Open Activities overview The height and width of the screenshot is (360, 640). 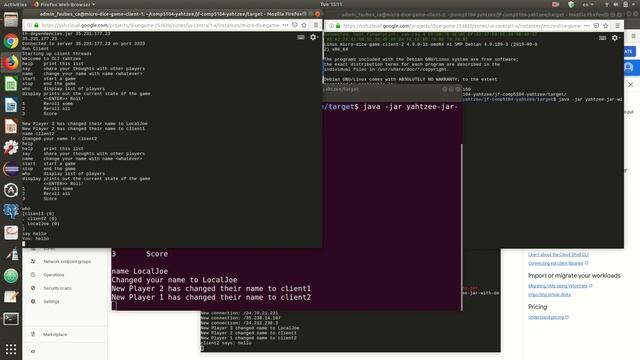pos(15,4)
